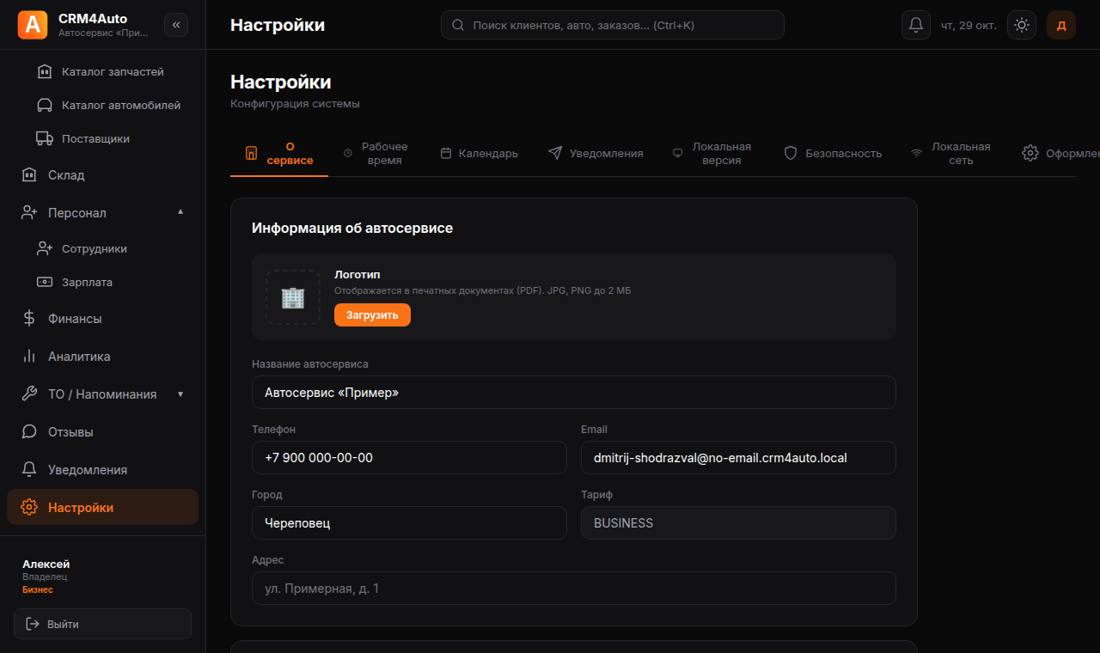Click the Выйти button
This screenshot has width=1100, height=653.
[x=102, y=624]
